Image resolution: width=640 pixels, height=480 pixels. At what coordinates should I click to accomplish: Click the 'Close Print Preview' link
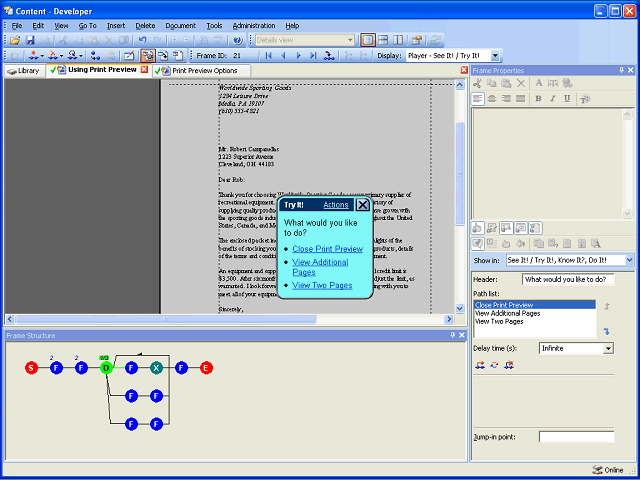tap(327, 249)
